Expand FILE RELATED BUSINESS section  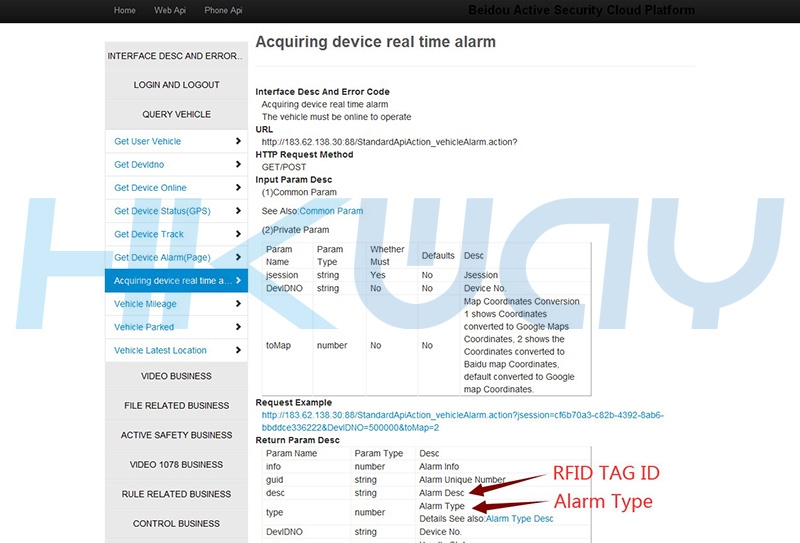(x=177, y=406)
